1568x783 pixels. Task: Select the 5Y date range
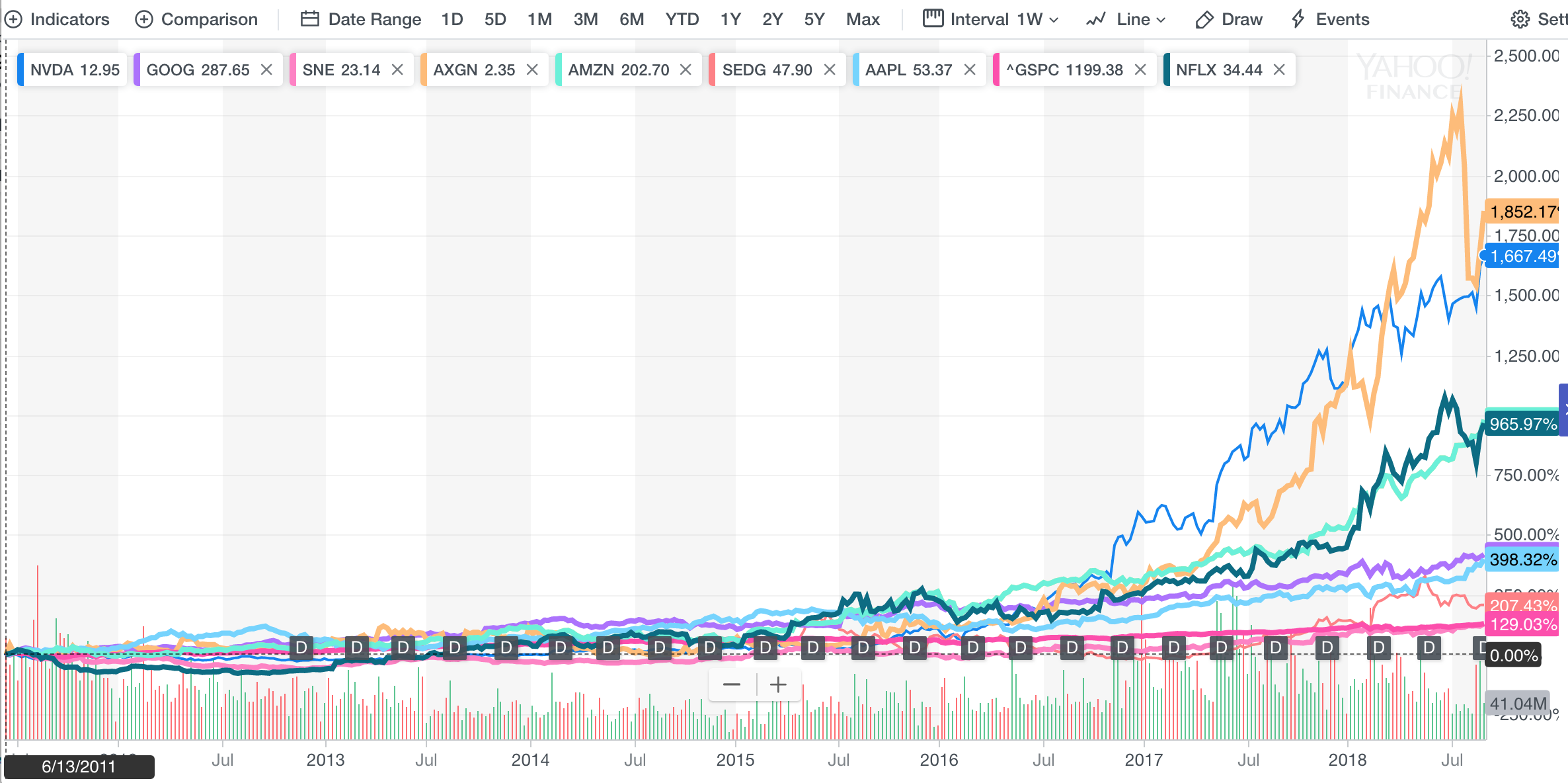pos(814,19)
